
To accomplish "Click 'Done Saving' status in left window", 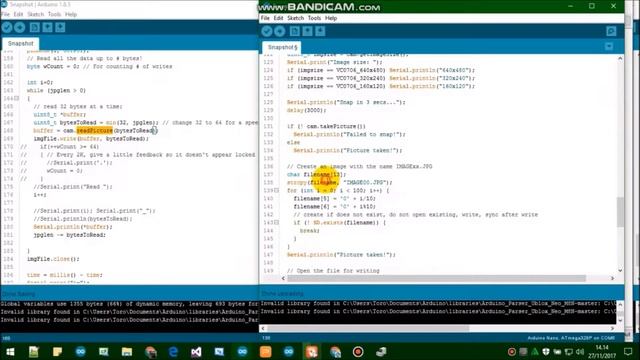I will click(18, 294).
